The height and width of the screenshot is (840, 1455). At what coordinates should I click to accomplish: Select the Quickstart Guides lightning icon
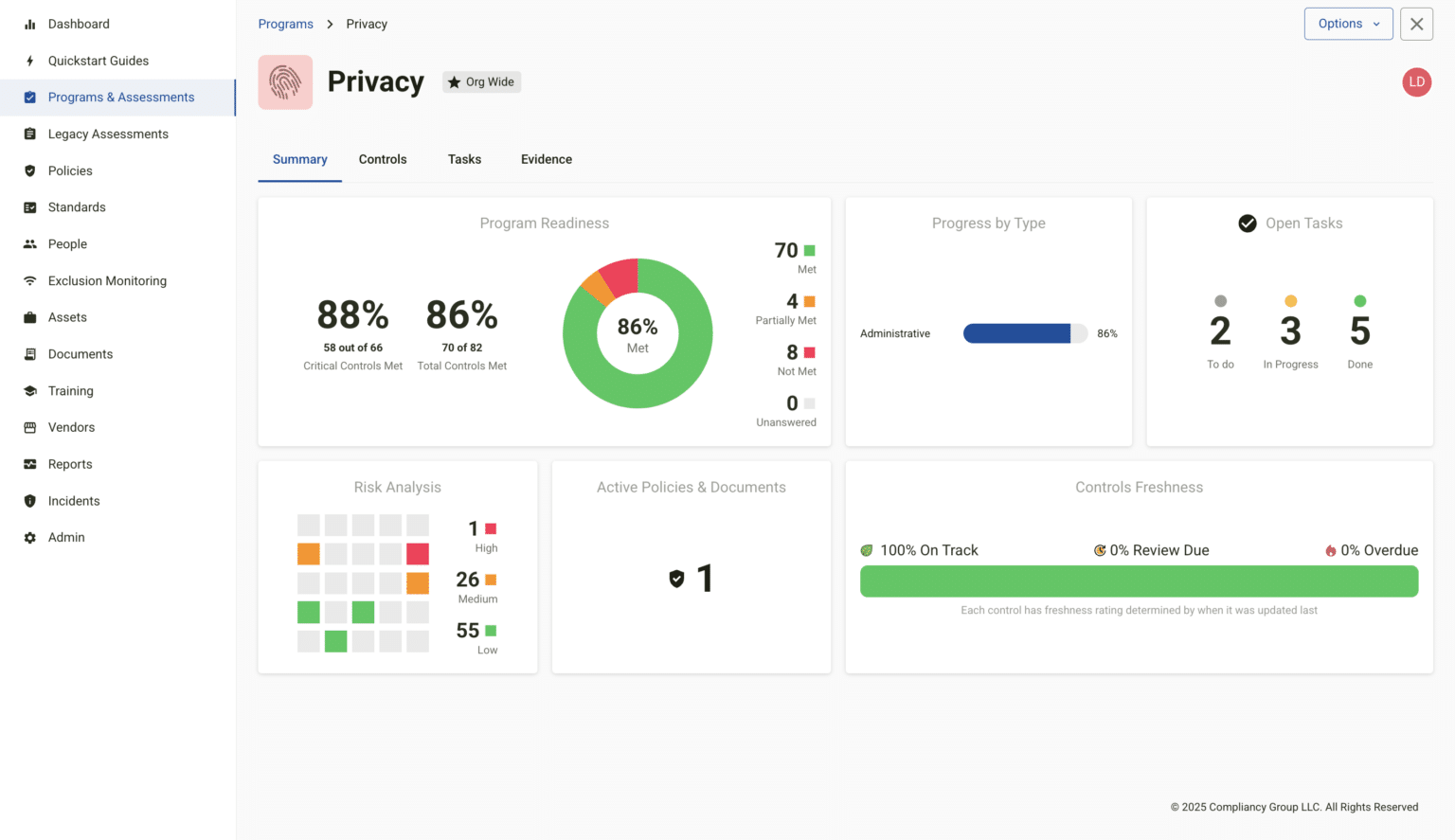click(28, 61)
